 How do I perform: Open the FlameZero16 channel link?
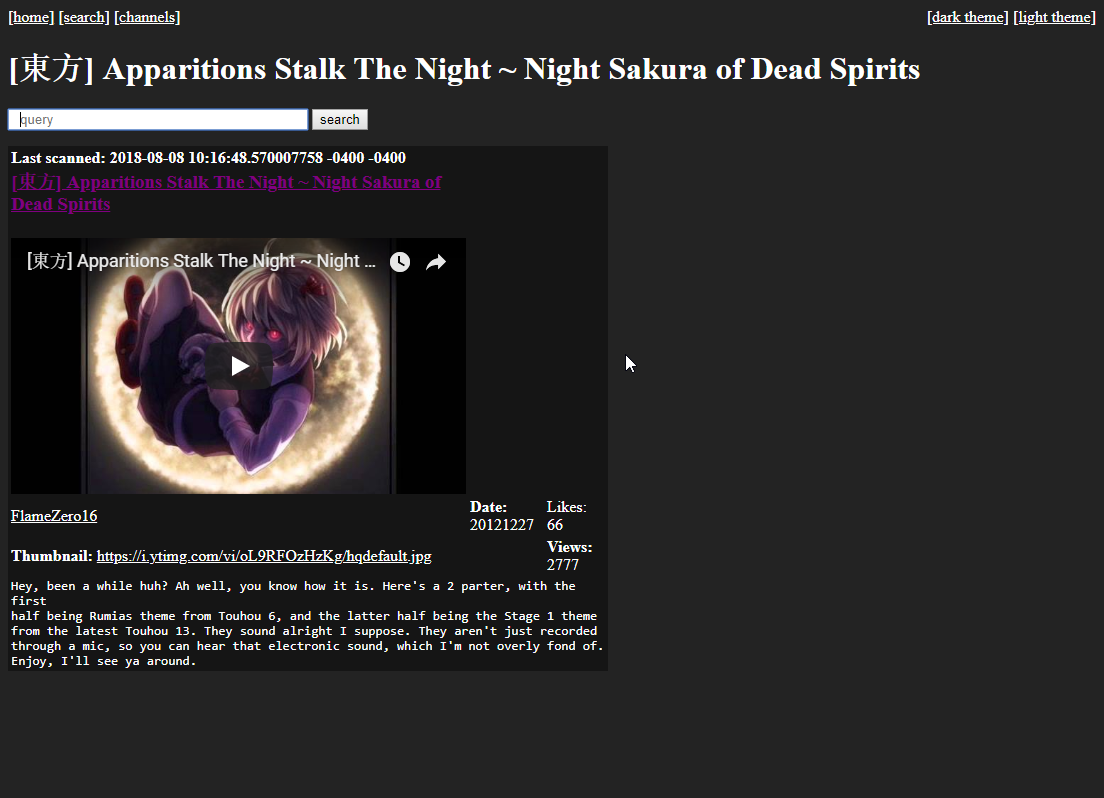tap(54, 516)
